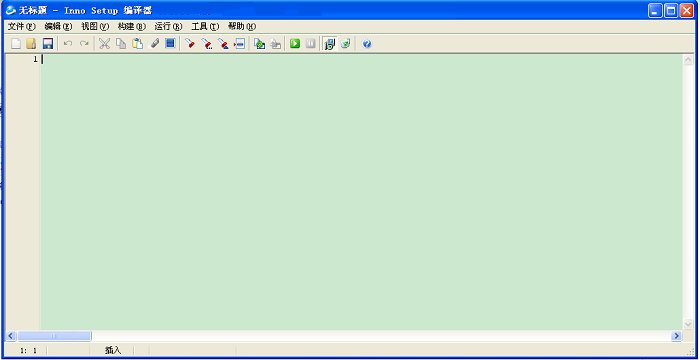Screen dimensions: 700x360
Task: Maximize the Inno Setup window
Action: (671, 11)
